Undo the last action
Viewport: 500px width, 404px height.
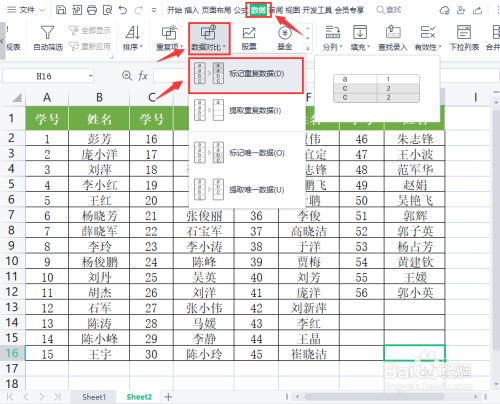pyautogui.click(x=123, y=10)
